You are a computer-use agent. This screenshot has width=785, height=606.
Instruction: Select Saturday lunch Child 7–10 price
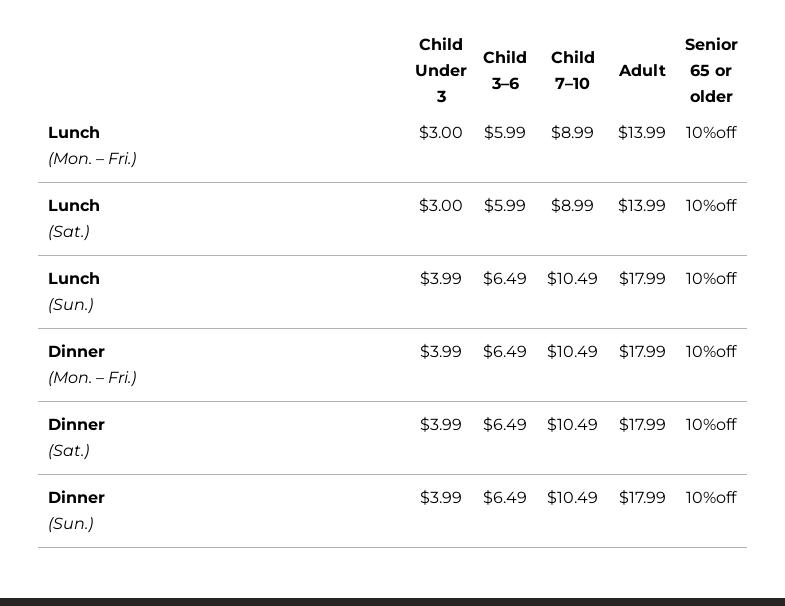572,206
